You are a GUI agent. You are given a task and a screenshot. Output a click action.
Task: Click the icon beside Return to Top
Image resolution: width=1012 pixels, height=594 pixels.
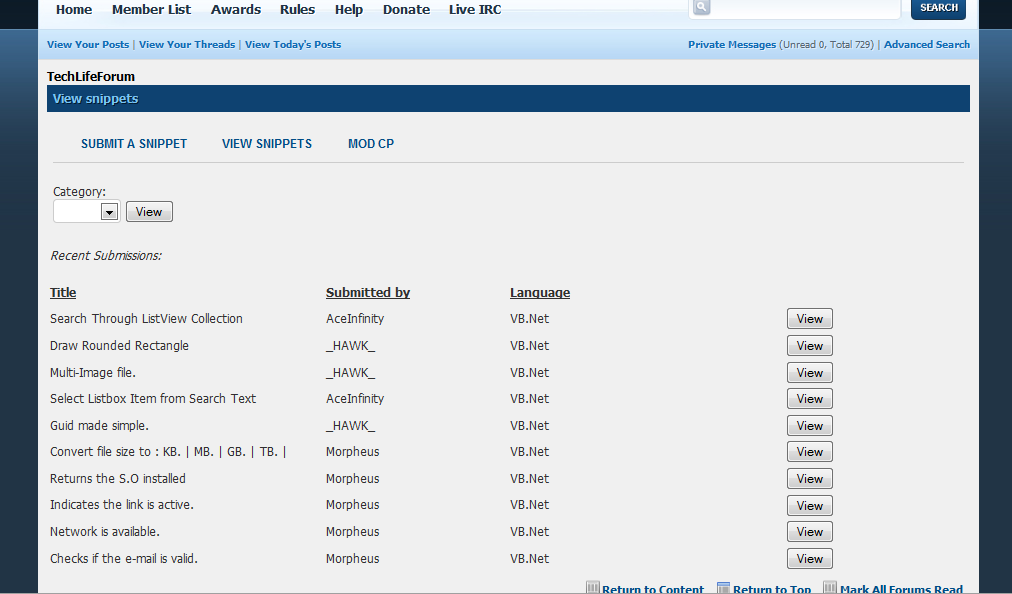(x=724, y=588)
